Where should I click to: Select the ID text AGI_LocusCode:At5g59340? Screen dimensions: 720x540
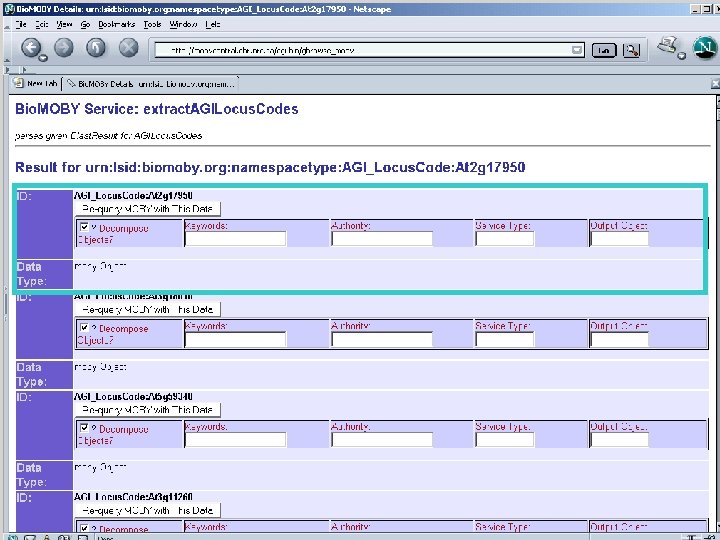click(133, 396)
